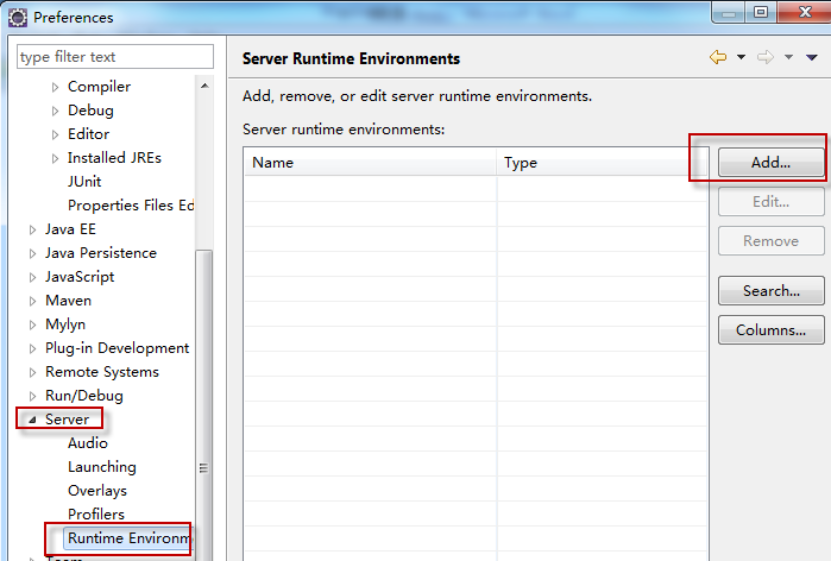Click the Name column header
The width and height of the screenshot is (831, 561).
[370, 162]
